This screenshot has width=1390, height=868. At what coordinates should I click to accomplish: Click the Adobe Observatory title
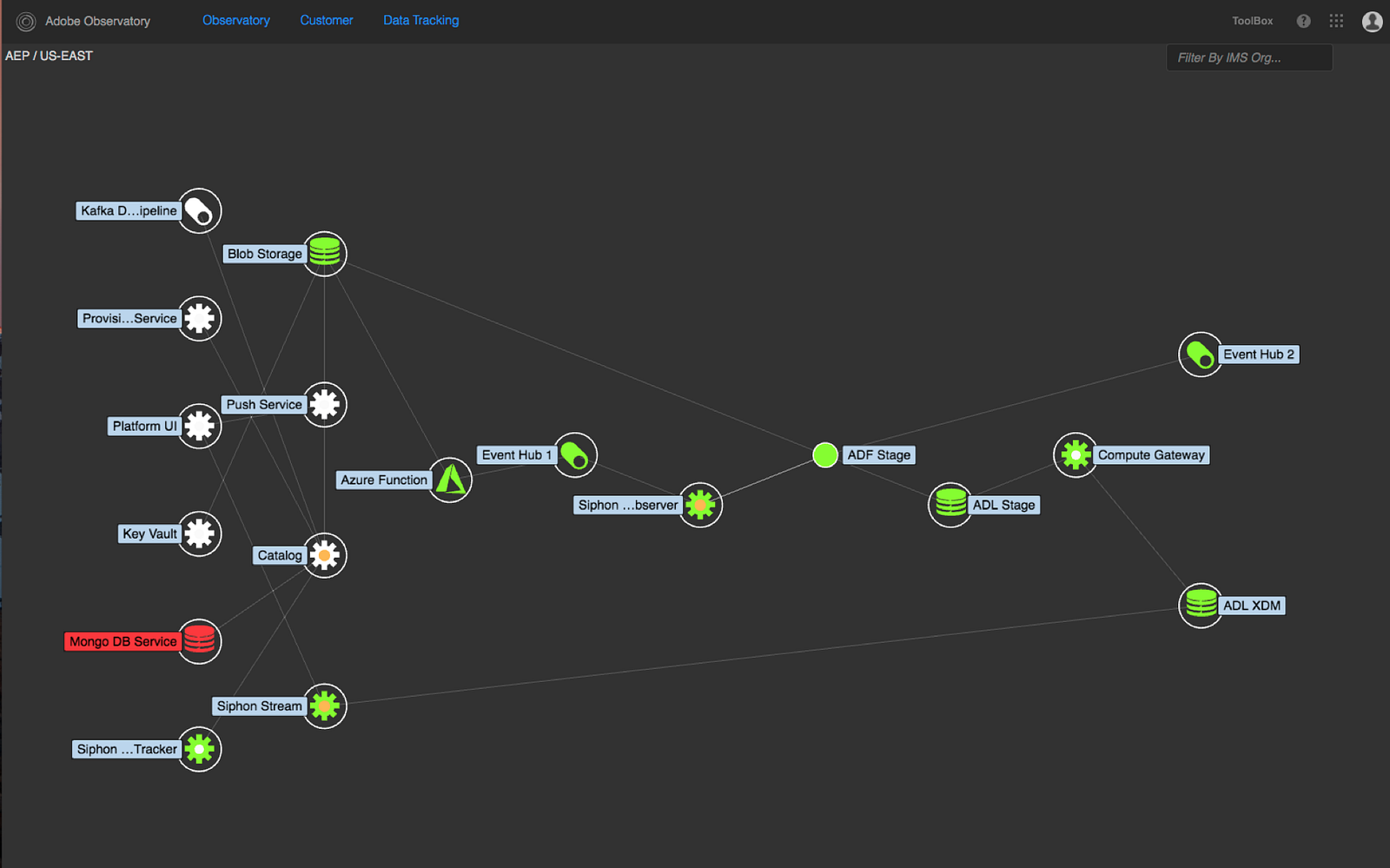[x=97, y=21]
